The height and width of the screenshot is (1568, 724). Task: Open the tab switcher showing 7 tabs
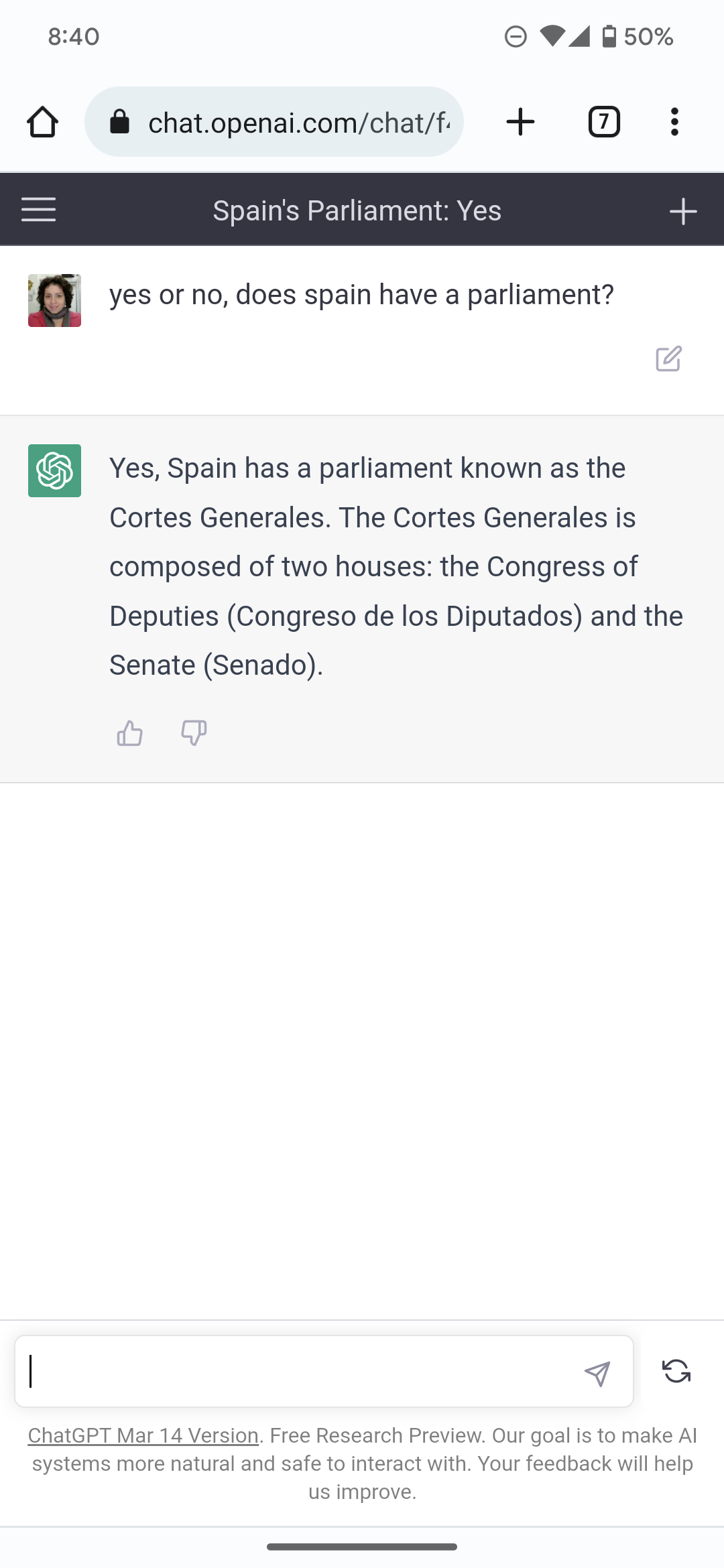(604, 122)
